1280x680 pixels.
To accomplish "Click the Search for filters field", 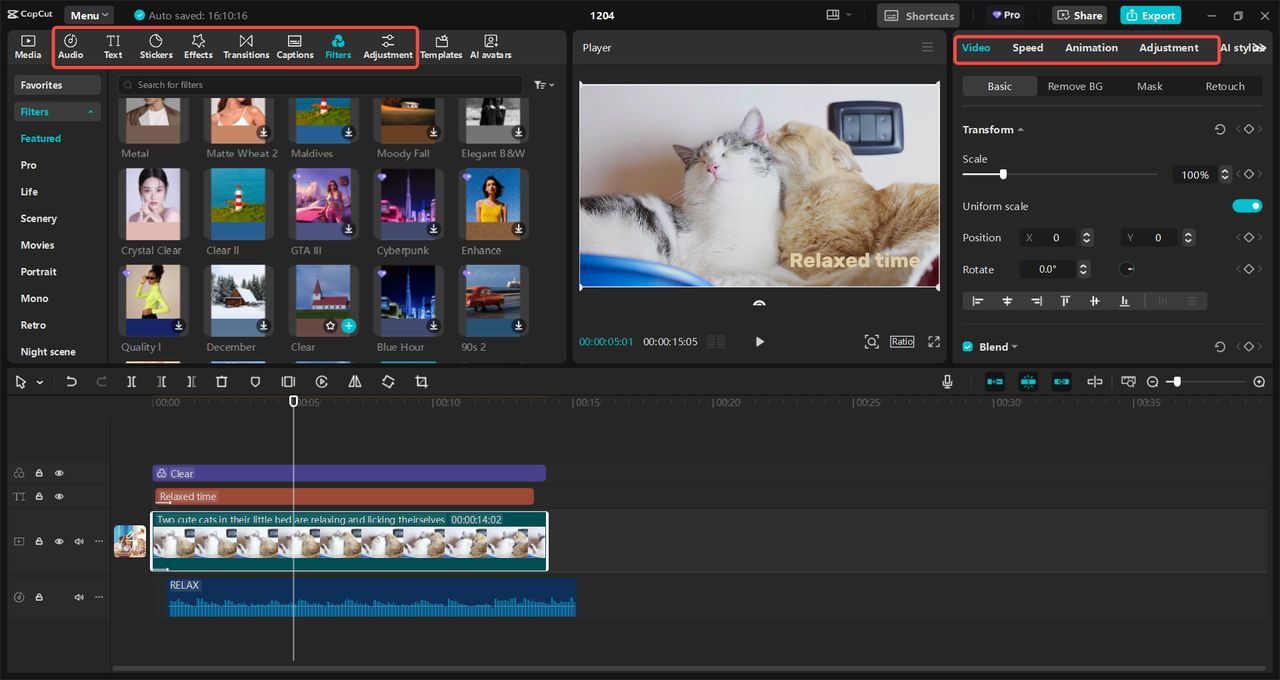I will [x=320, y=85].
